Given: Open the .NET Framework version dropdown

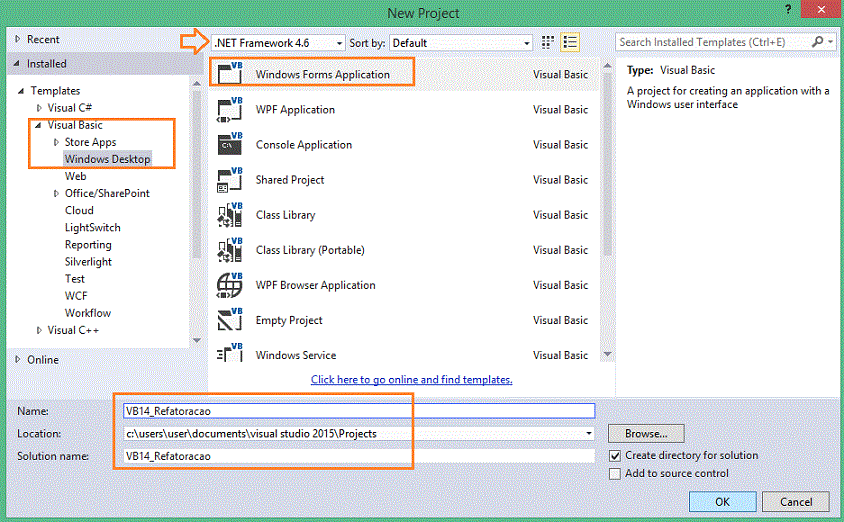Looking at the screenshot, I should point(278,43).
